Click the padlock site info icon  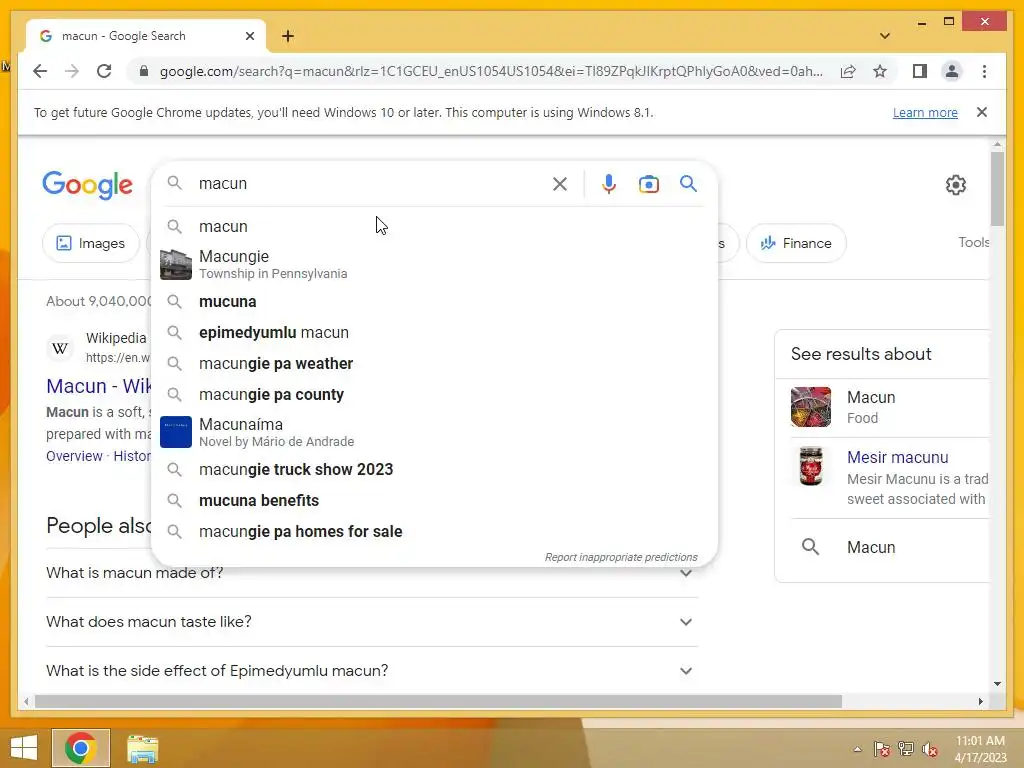click(144, 71)
